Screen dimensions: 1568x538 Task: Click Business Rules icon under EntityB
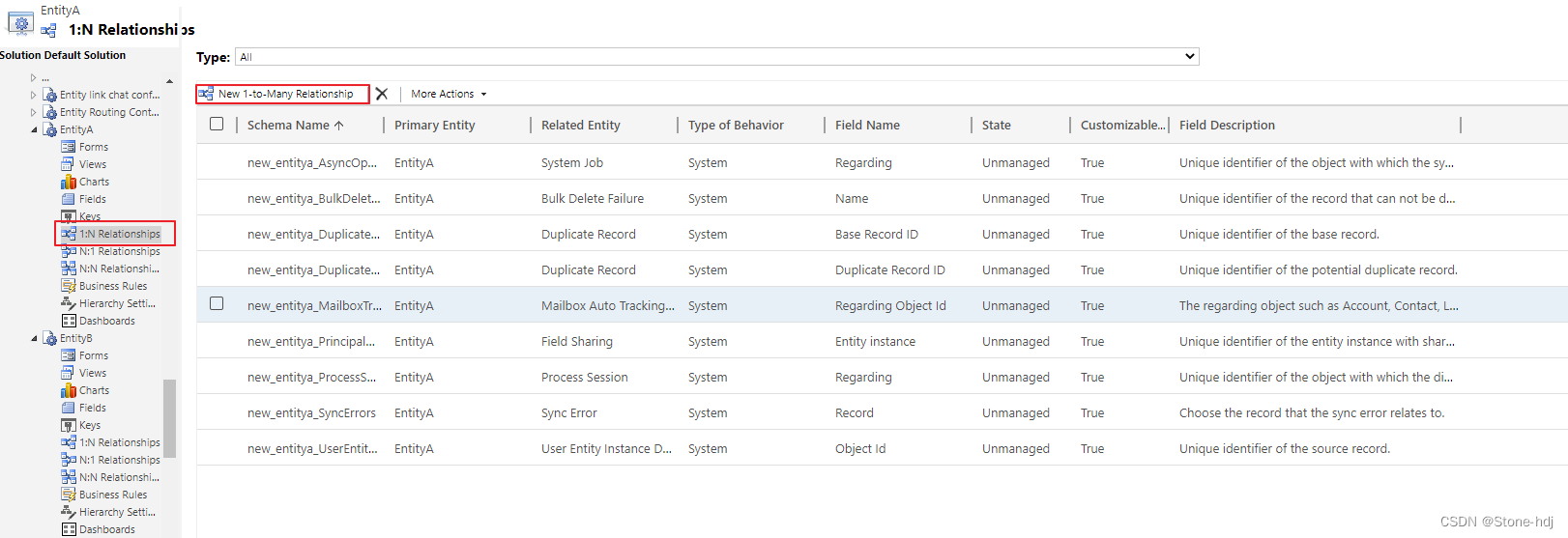tap(68, 495)
